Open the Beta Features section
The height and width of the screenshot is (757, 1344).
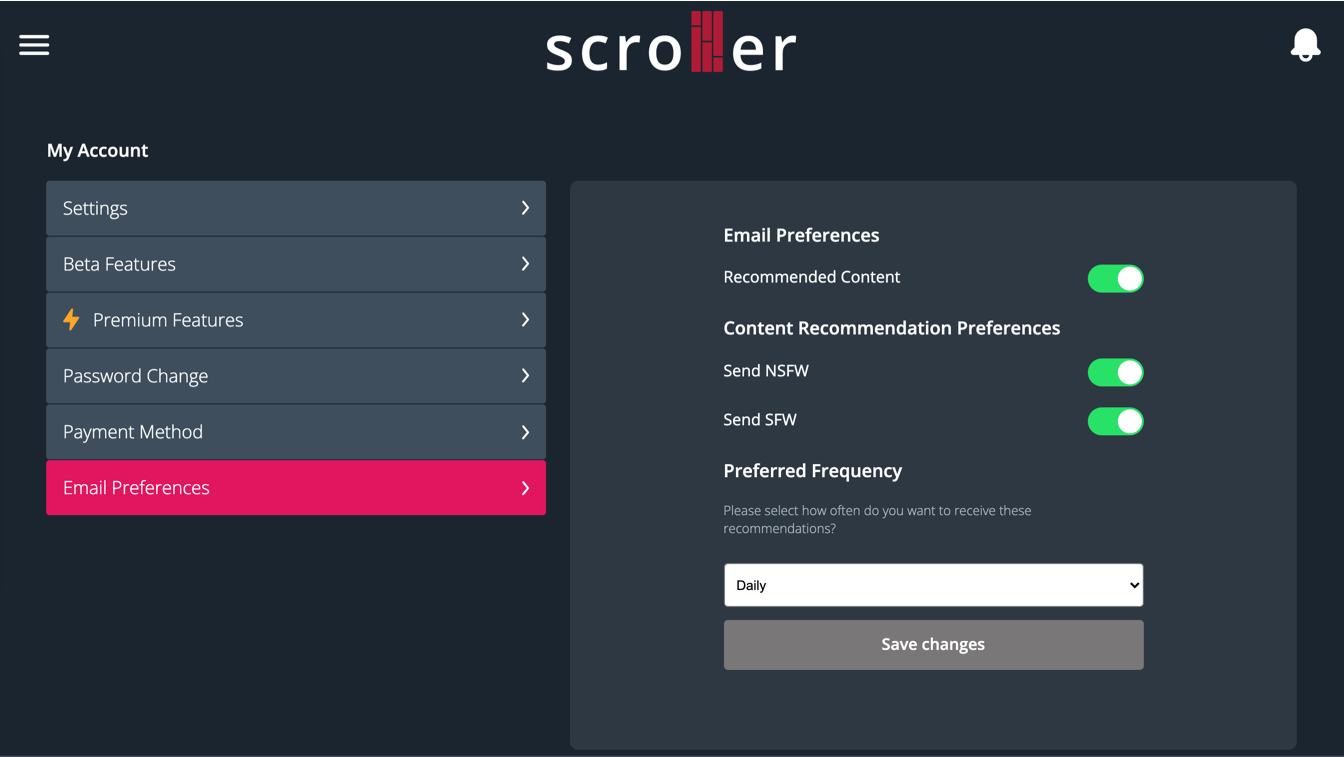point(296,264)
